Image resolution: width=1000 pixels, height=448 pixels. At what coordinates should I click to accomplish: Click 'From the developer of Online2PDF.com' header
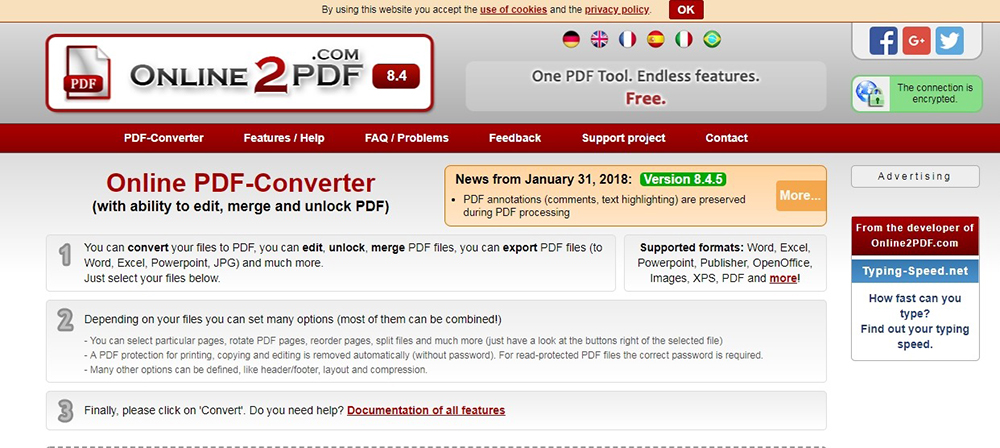(915, 235)
